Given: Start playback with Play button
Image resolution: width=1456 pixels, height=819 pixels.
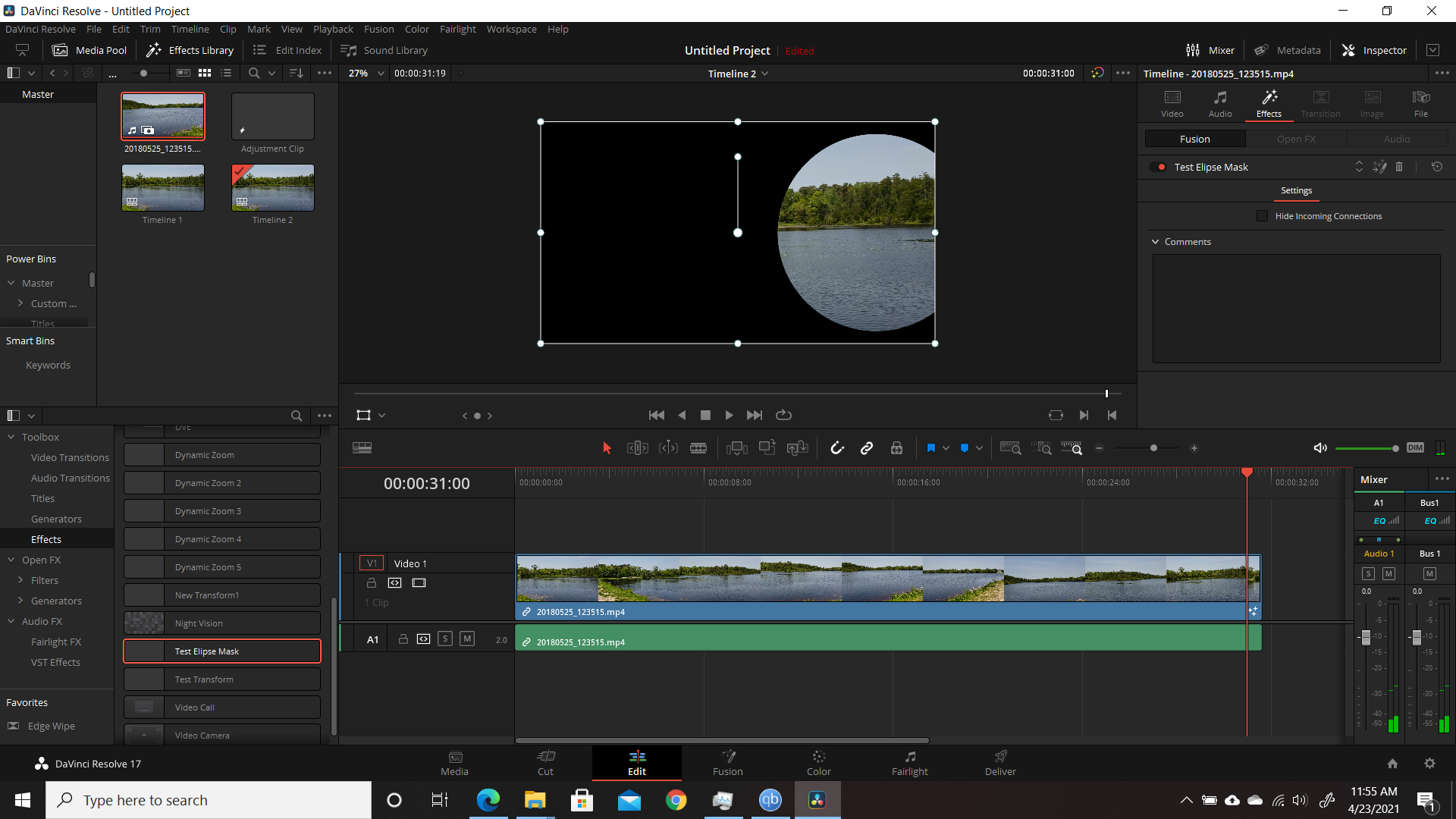Looking at the screenshot, I should [729, 415].
